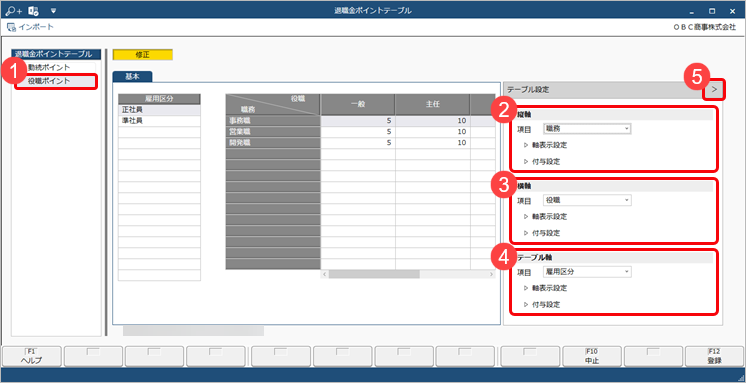Open the title bar quick menu arrow
The width and height of the screenshot is (746, 383).
(x=53, y=10)
